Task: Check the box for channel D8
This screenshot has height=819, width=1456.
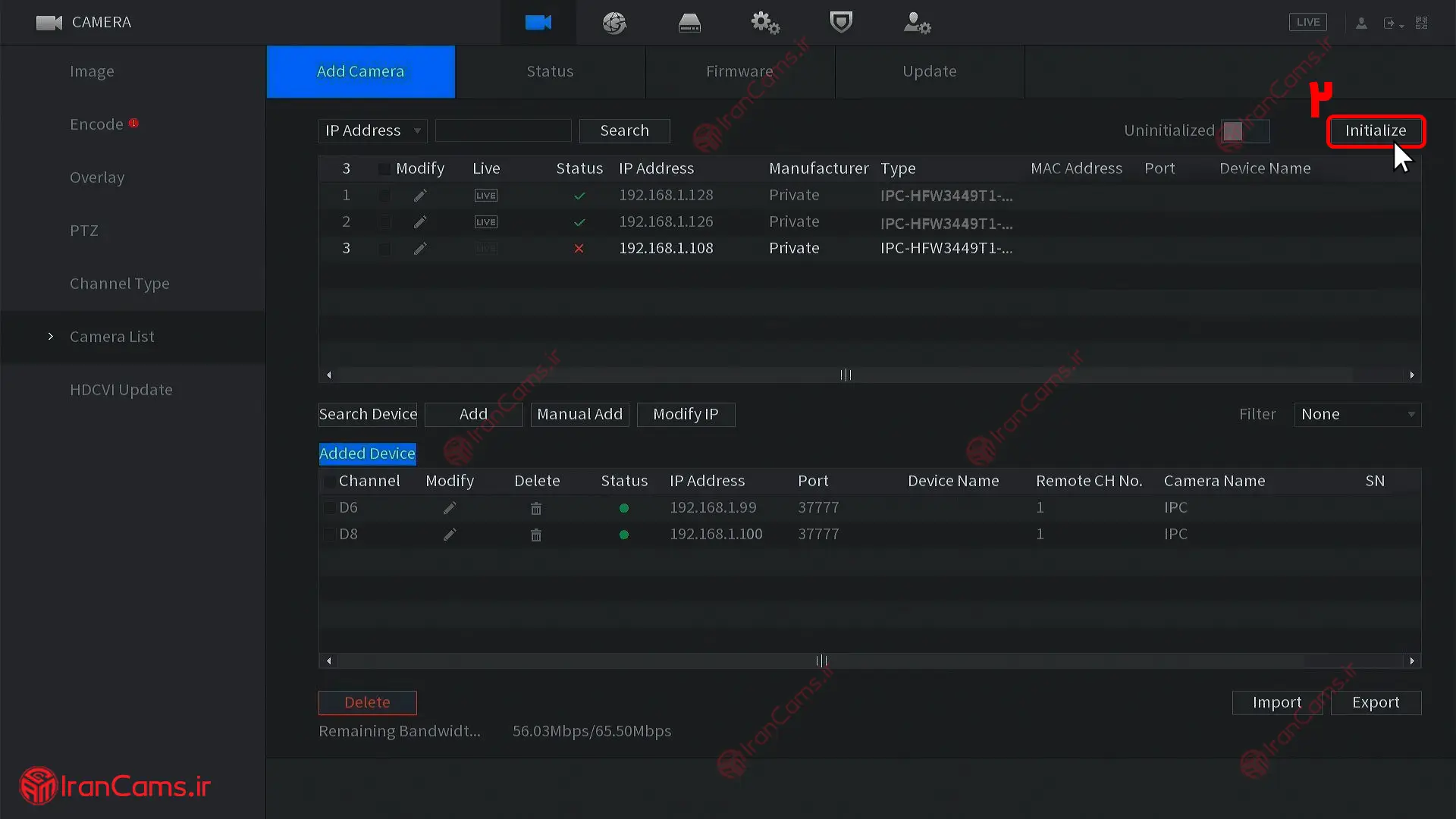Action: 330,535
